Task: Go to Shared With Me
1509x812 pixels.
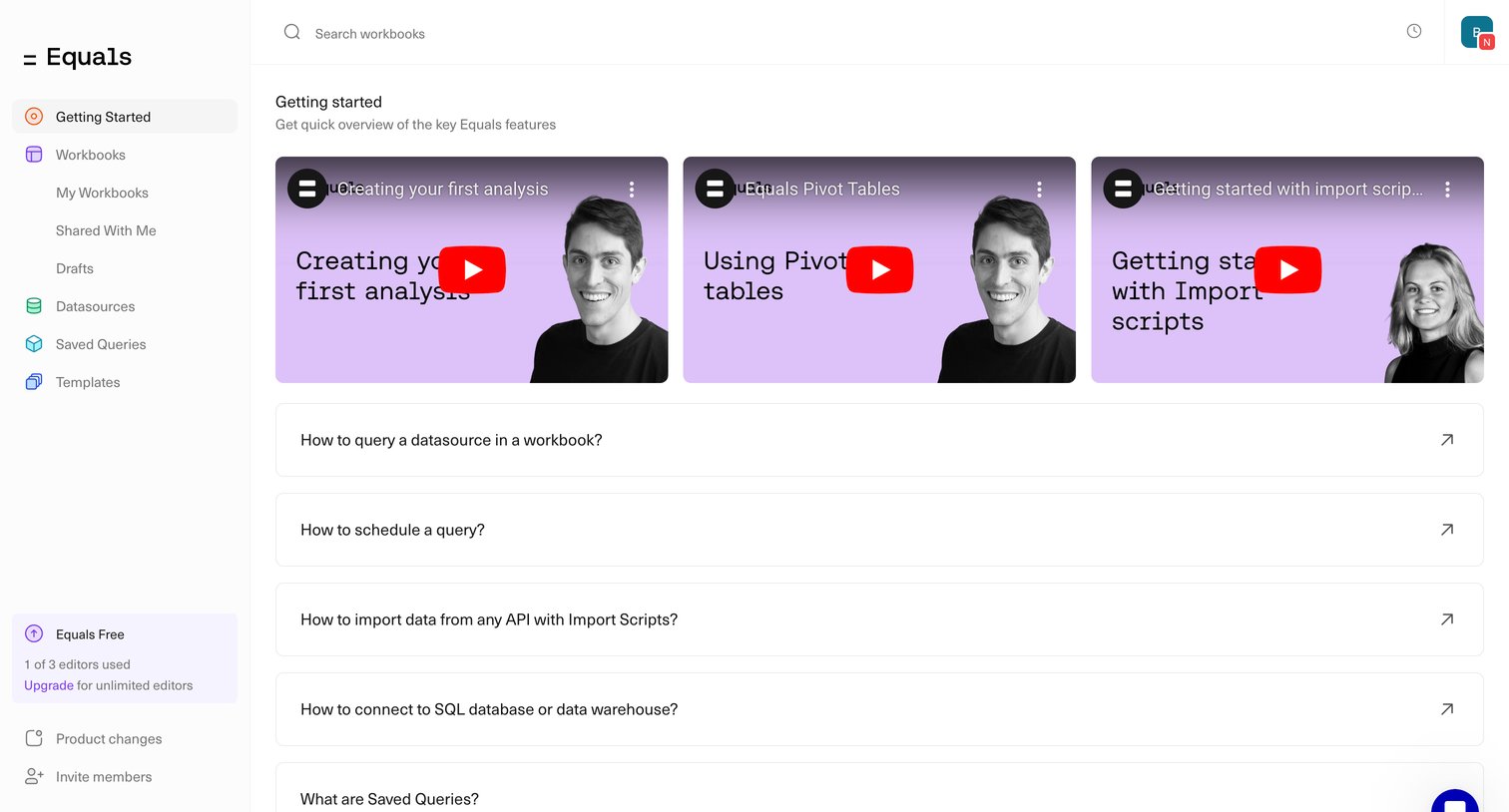Action: (106, 230)
